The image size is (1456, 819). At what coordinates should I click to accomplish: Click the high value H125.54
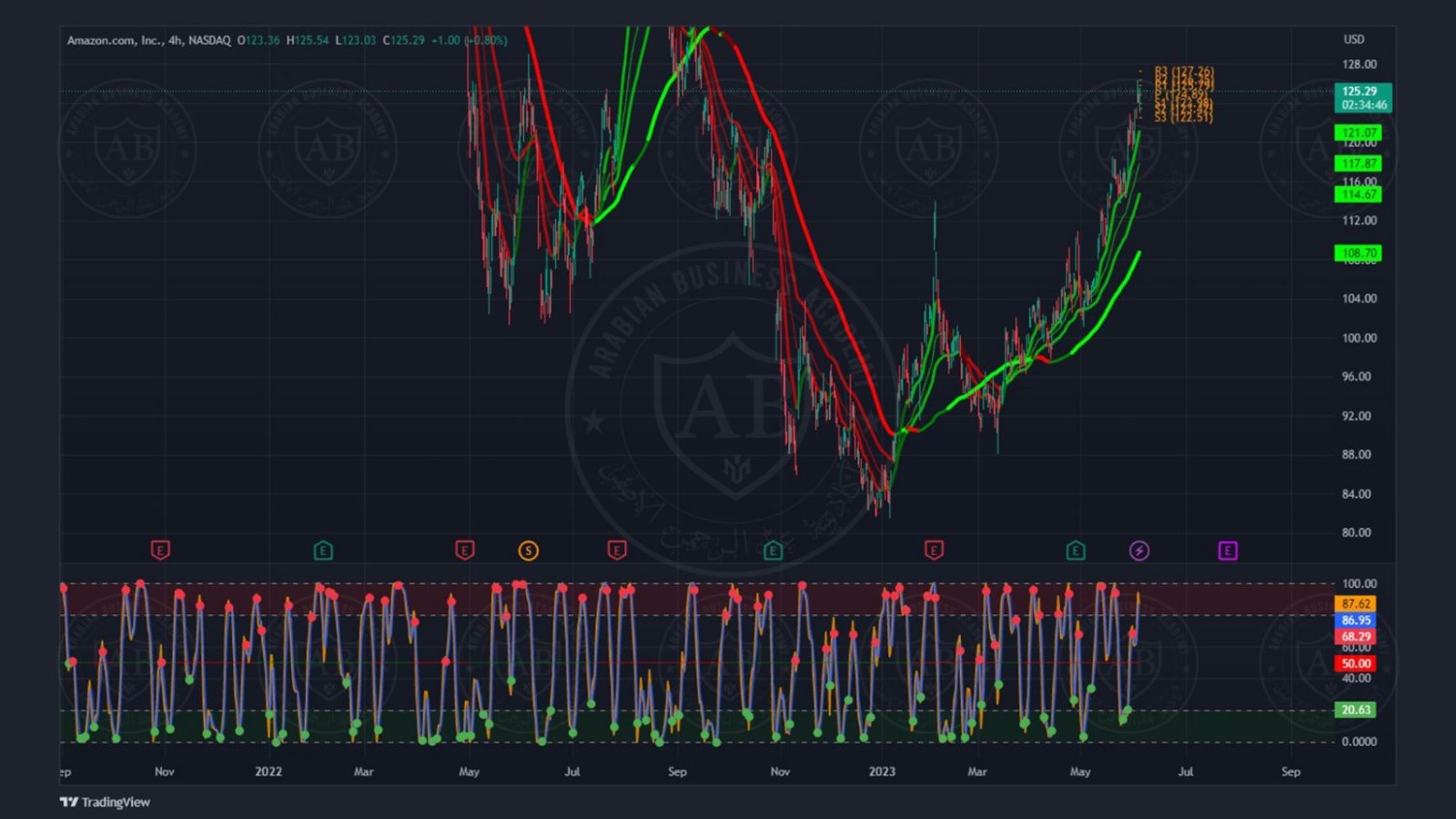[x=308, y=40]
